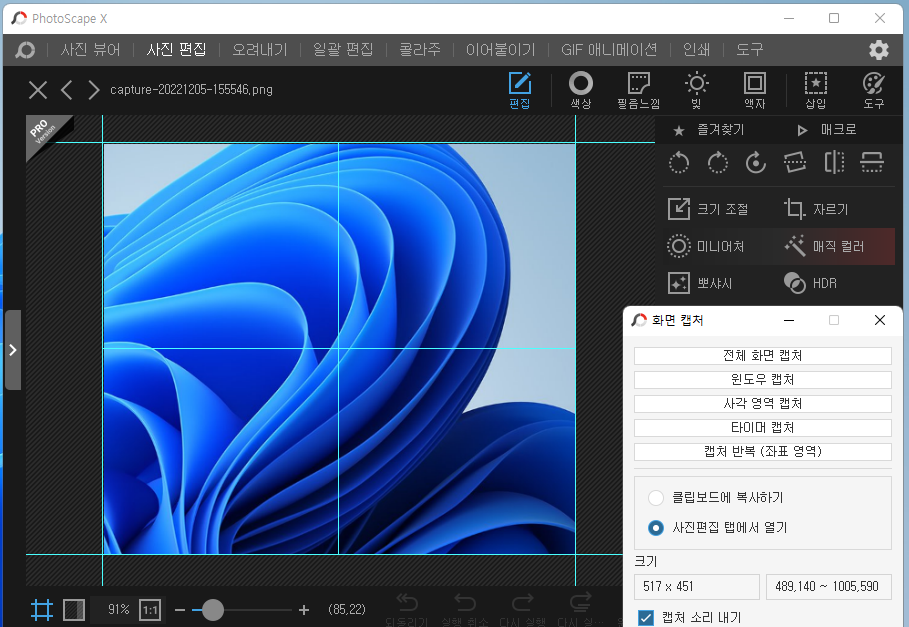Minimize the 화면 캡처 dialog
Image resolution: width=909 pixels, height=627 pixels.
coord(789,320)
